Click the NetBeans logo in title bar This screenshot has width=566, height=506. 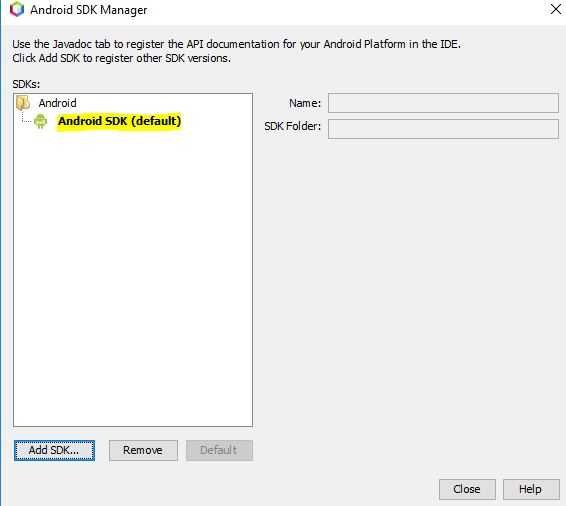17,9
